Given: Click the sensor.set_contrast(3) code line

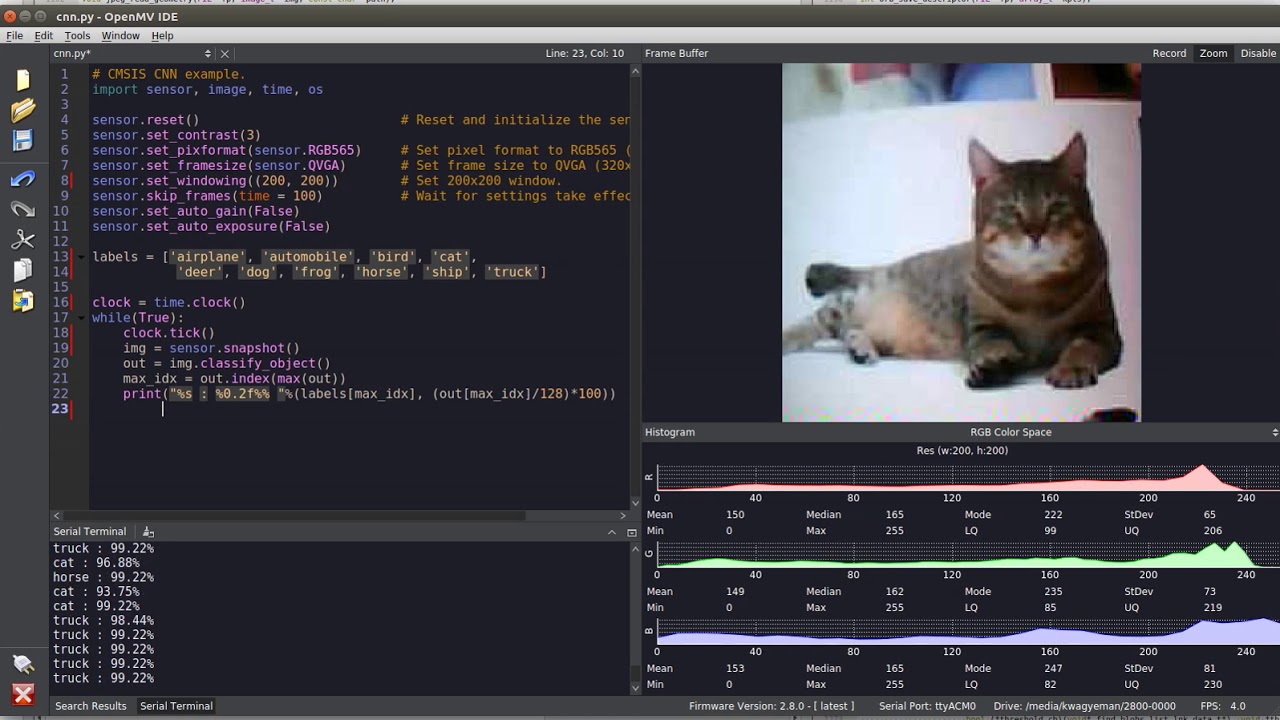Looking at the screenshot, I should (176, 135).
